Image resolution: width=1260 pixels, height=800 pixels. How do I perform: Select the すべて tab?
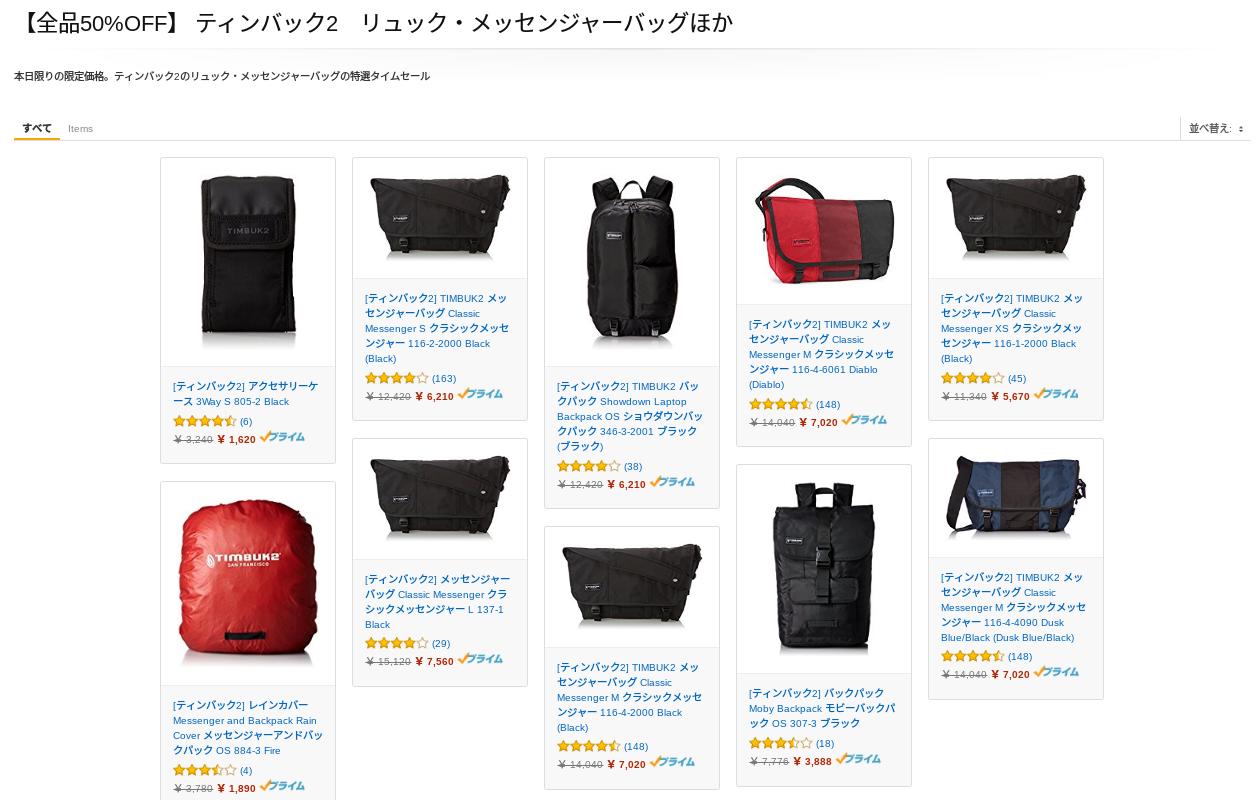pos(37,128)
